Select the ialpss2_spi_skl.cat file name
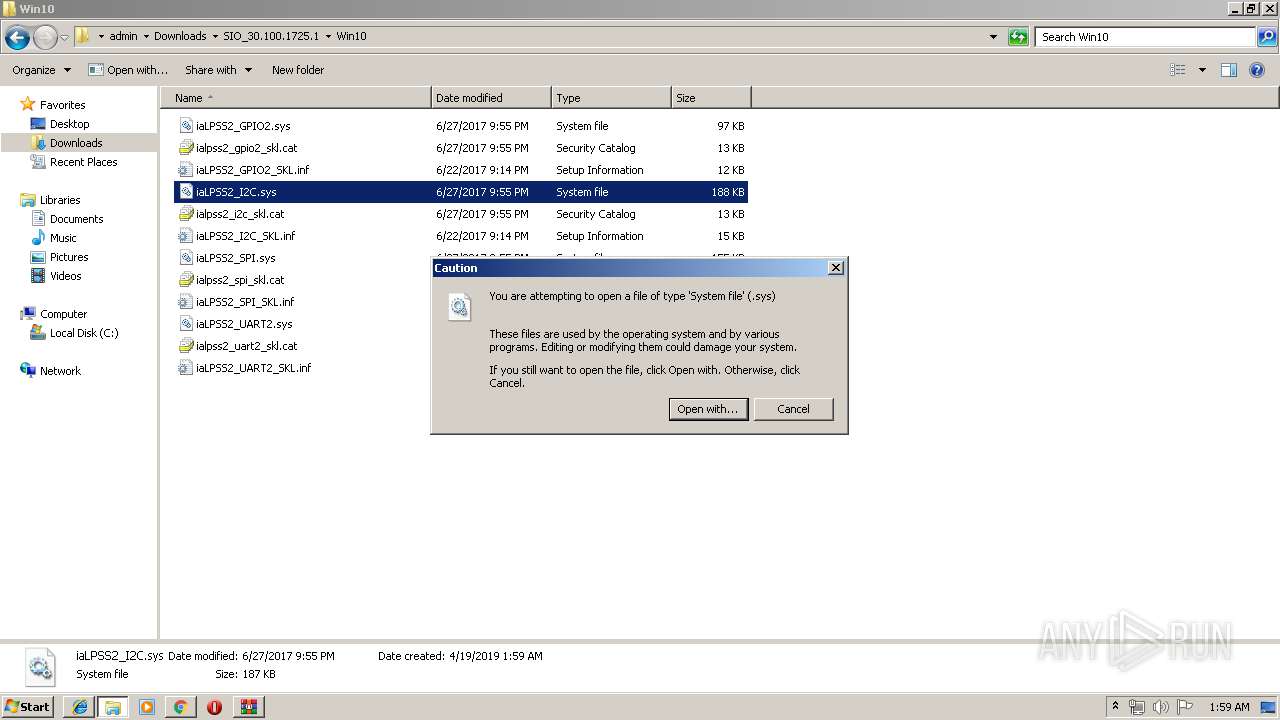1280x720 pixels. (240, 280)
